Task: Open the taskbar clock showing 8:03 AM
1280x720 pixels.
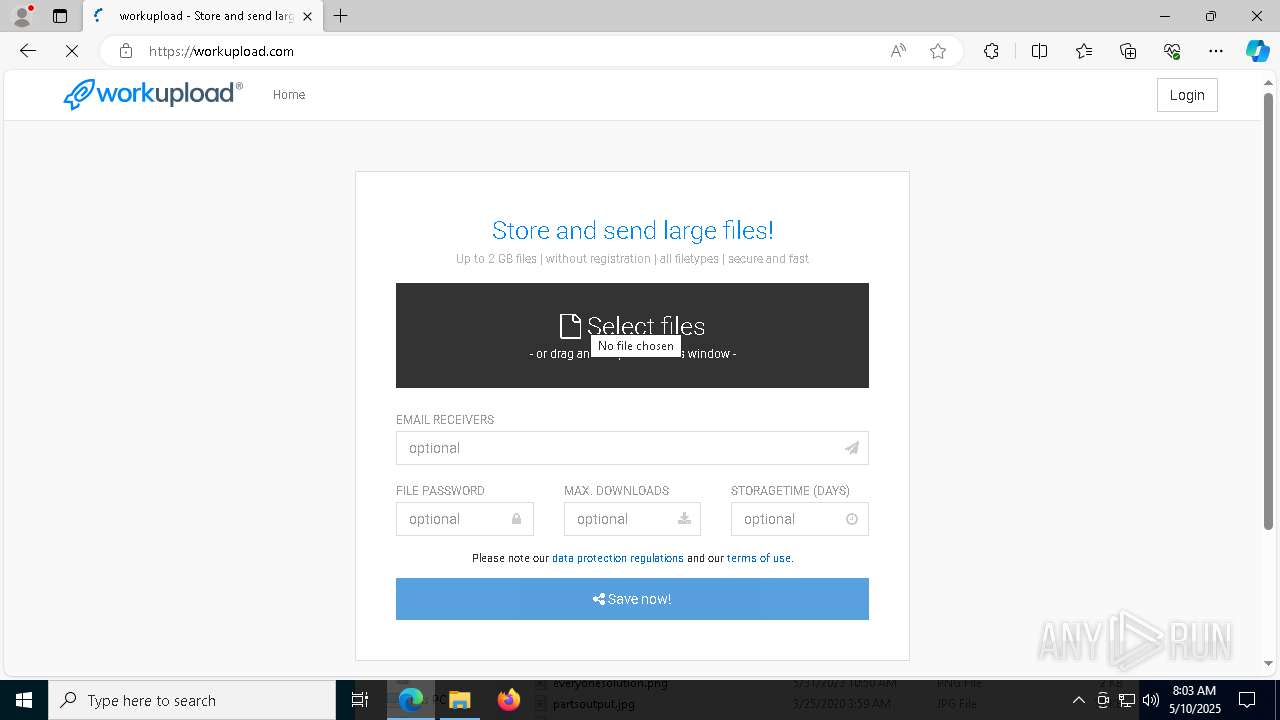Action: tap(1194, 700)
